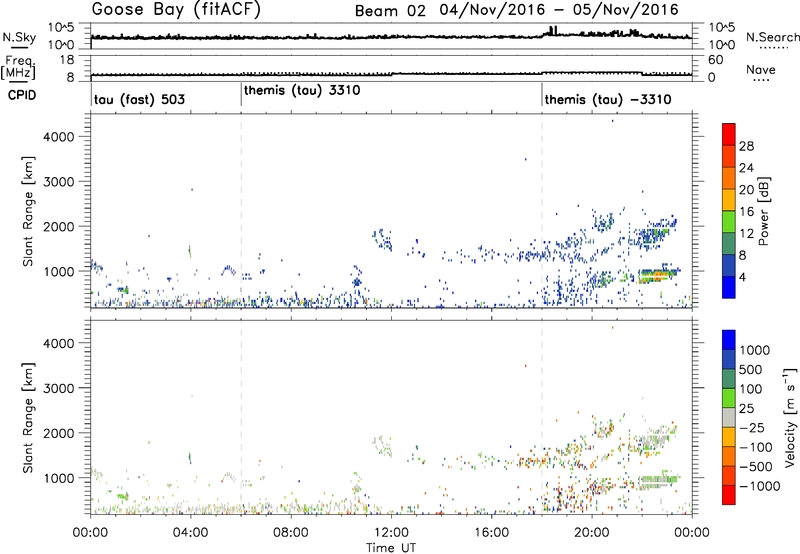
Task: Click the echo cluster near 11:40 at 1800 km
Action: pos(383,239)
